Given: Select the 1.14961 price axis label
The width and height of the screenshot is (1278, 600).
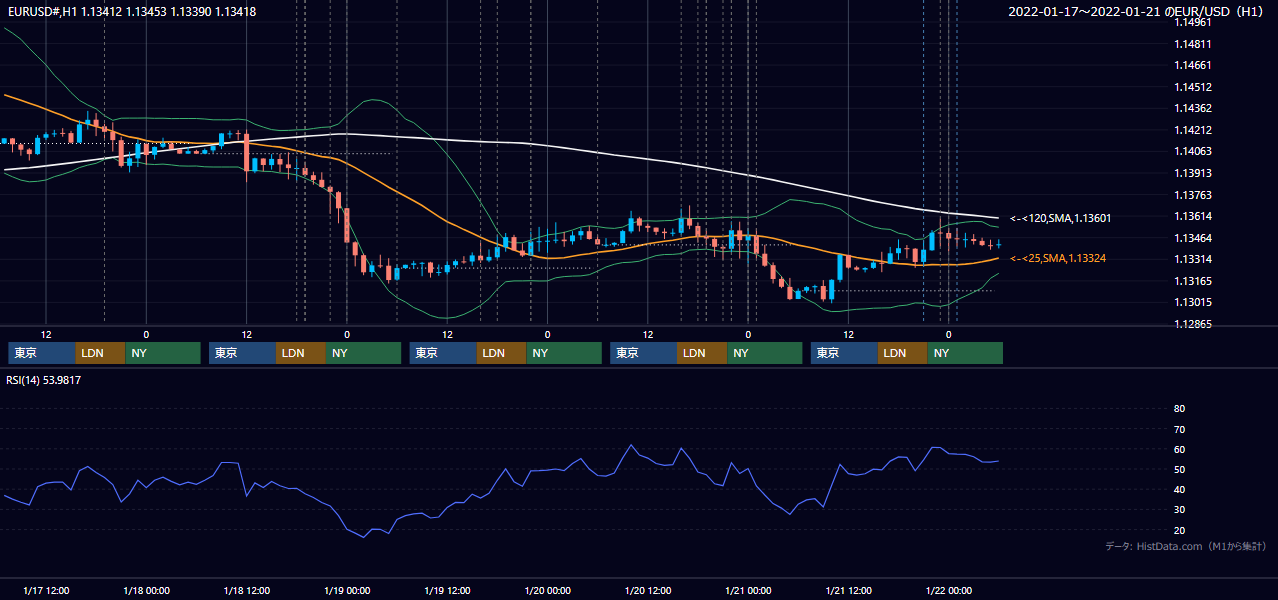Looking at the screenshot, I should (1193, 22).
